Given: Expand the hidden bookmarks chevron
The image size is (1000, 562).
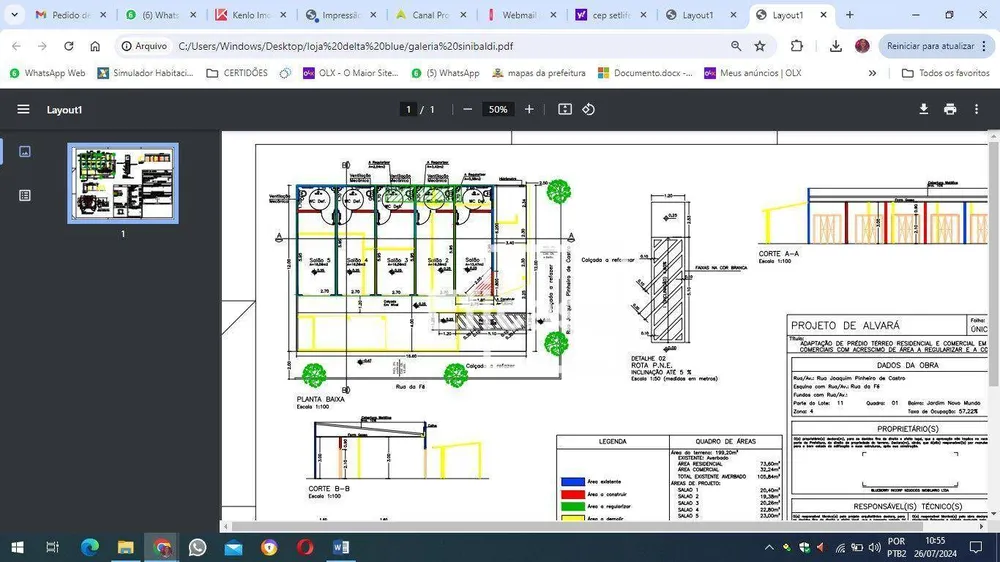Looking at the screenshot, I should pos(872,73).
